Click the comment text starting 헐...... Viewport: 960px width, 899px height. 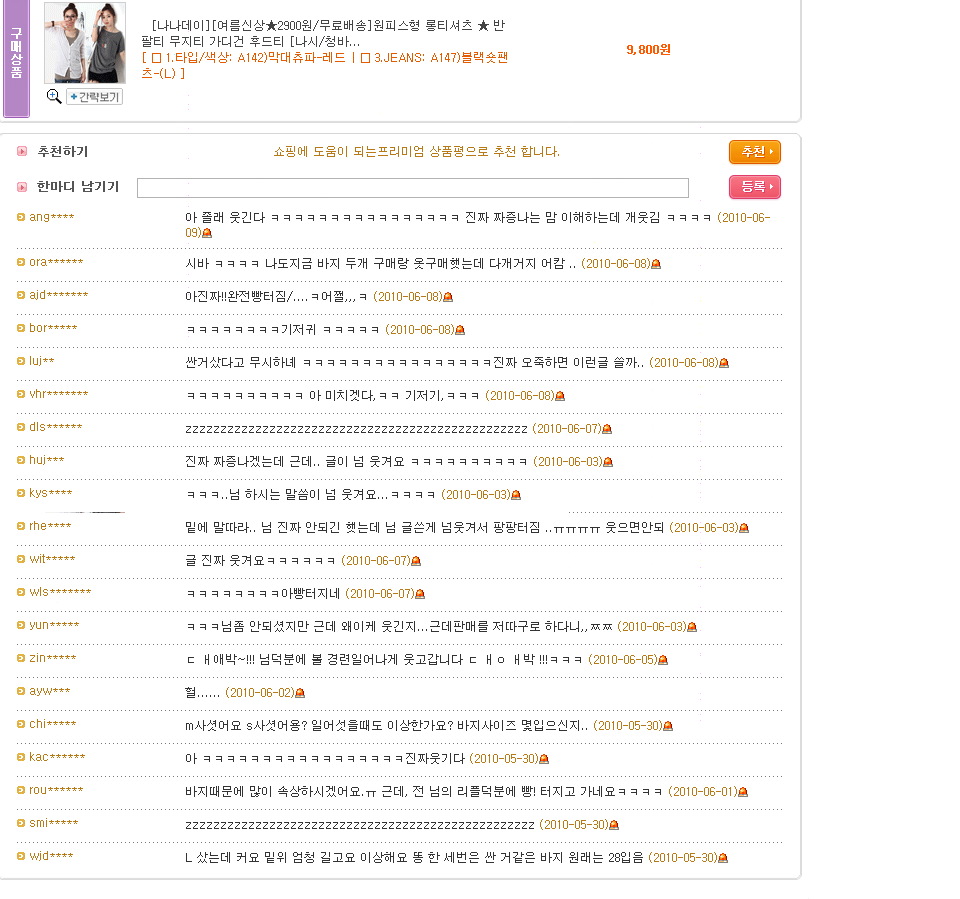coord(202,693)
